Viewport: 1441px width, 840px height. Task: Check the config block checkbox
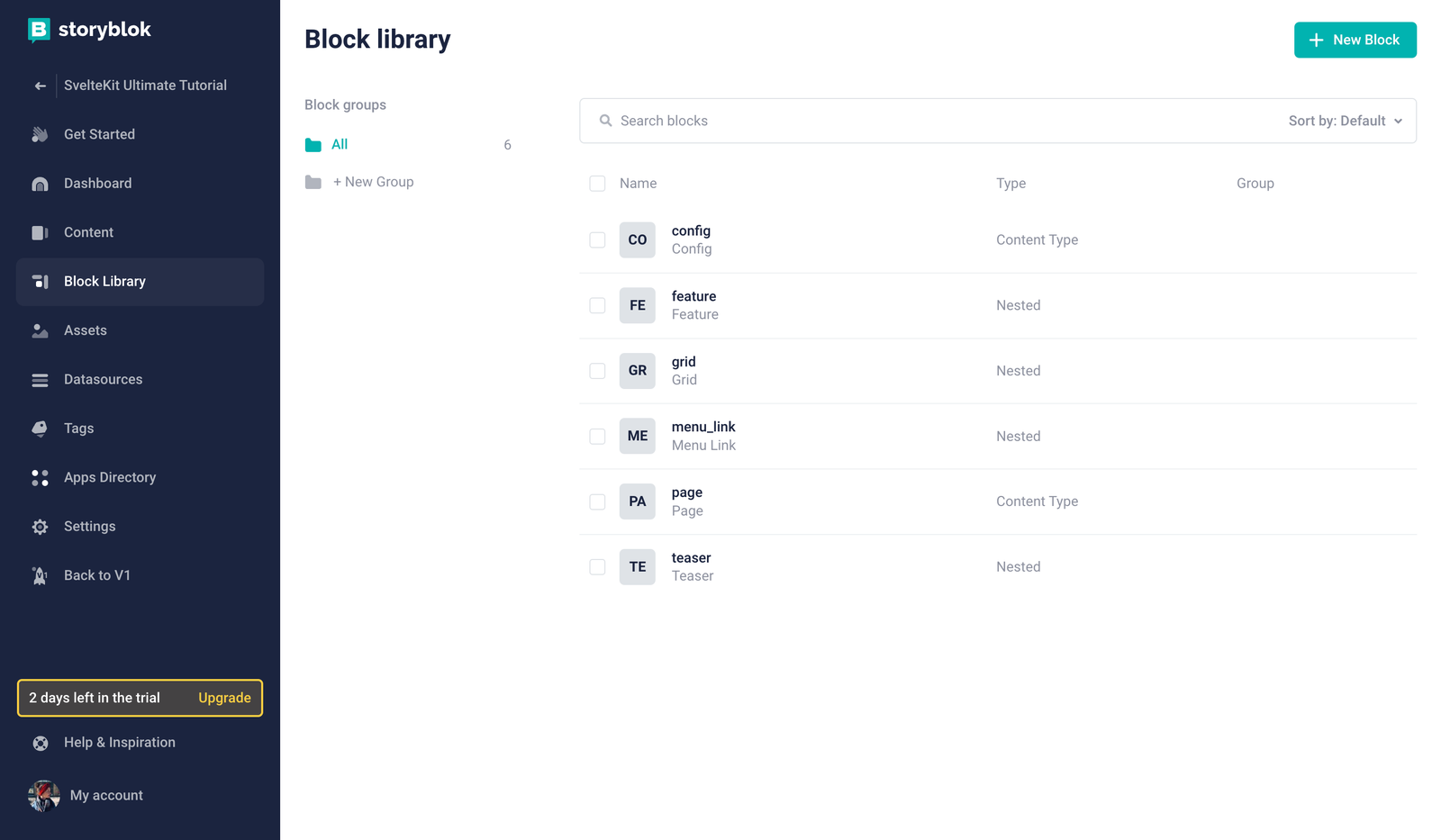tap(597, 239)
